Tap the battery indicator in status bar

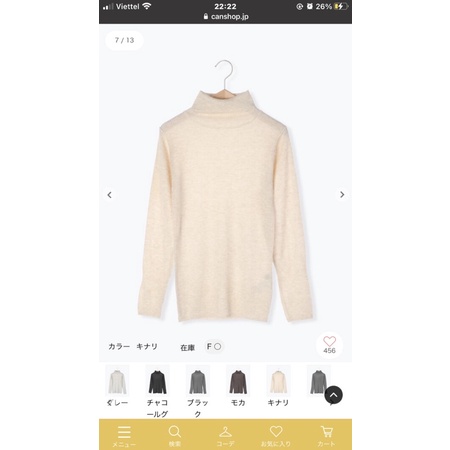(x=341, y=6)
